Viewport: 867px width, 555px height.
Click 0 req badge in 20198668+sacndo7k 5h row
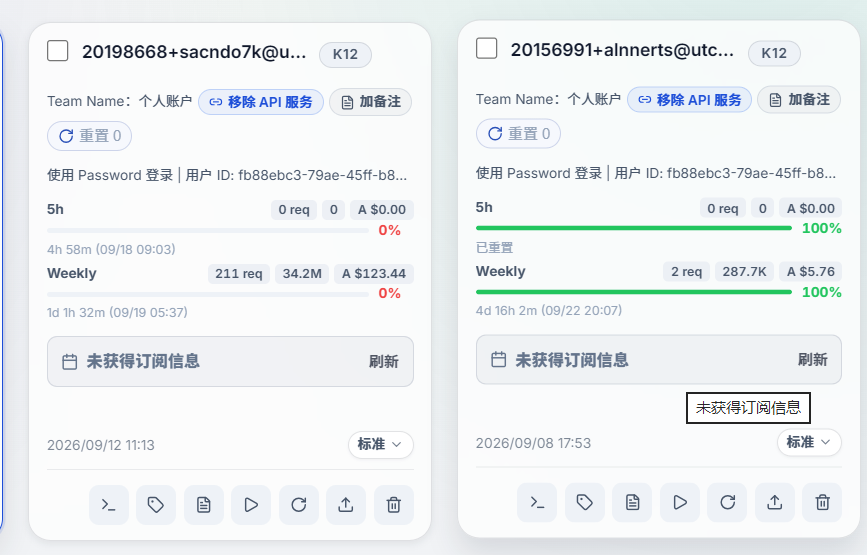pyautogui.click(x=294, y=210)
